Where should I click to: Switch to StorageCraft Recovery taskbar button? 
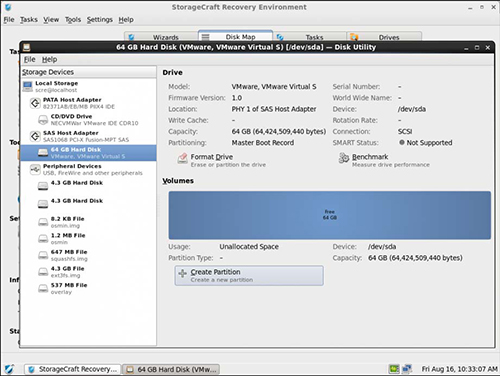[72, 369]
